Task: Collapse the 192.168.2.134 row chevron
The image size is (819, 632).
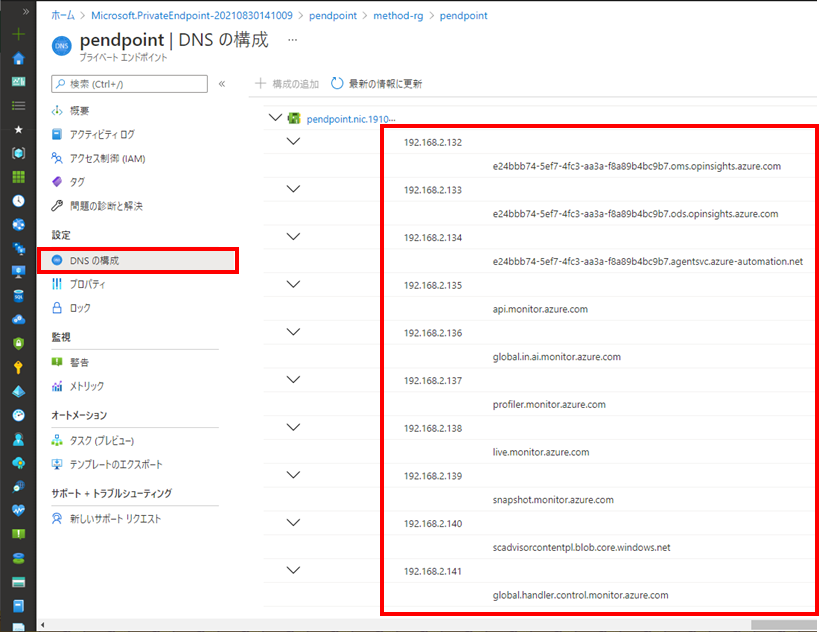Action: [294, 236]
